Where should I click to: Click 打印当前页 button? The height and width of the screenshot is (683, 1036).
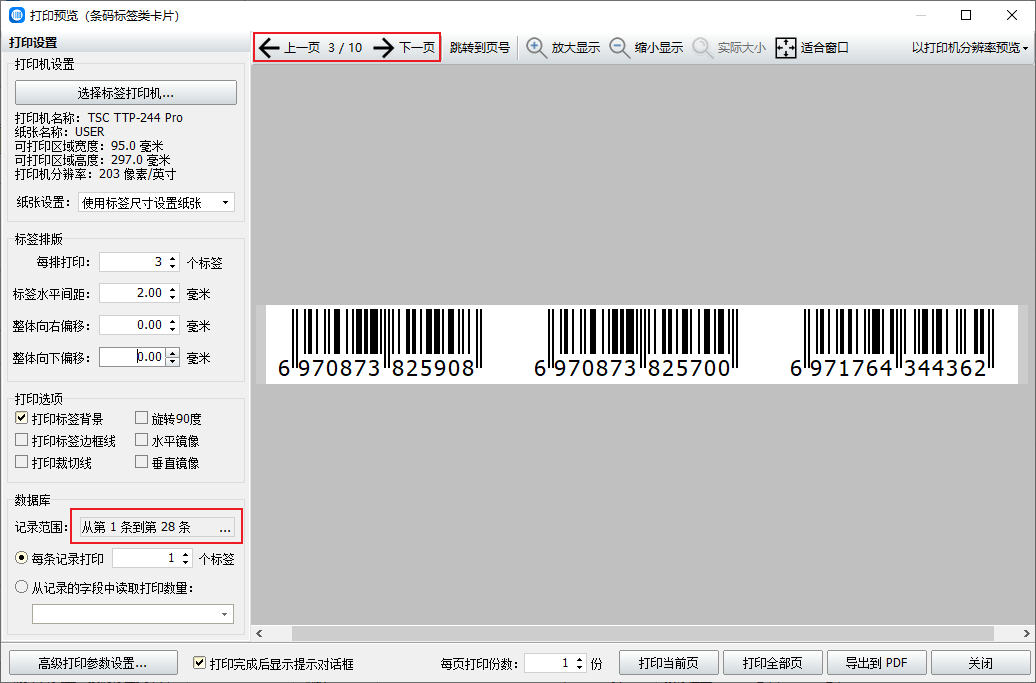tap(669, 663)
